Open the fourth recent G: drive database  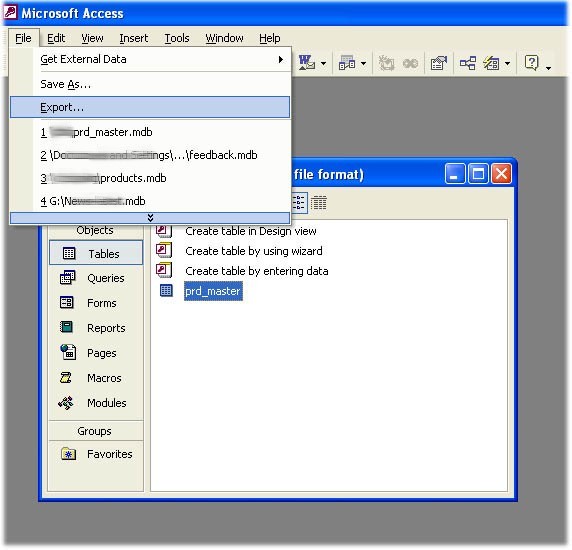[x=150, y=201]
